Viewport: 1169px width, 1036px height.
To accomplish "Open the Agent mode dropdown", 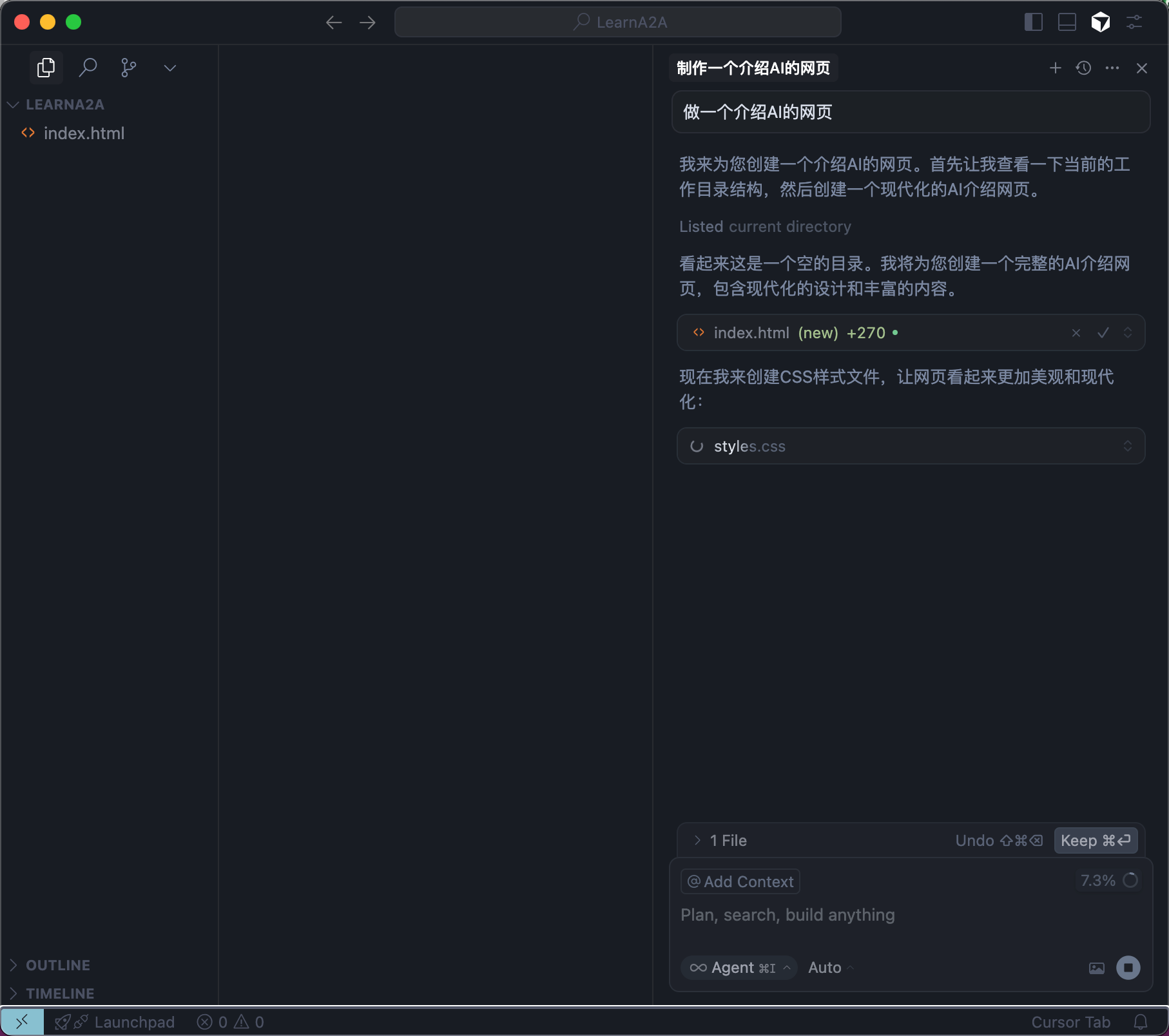I will (x=739, y=968).
